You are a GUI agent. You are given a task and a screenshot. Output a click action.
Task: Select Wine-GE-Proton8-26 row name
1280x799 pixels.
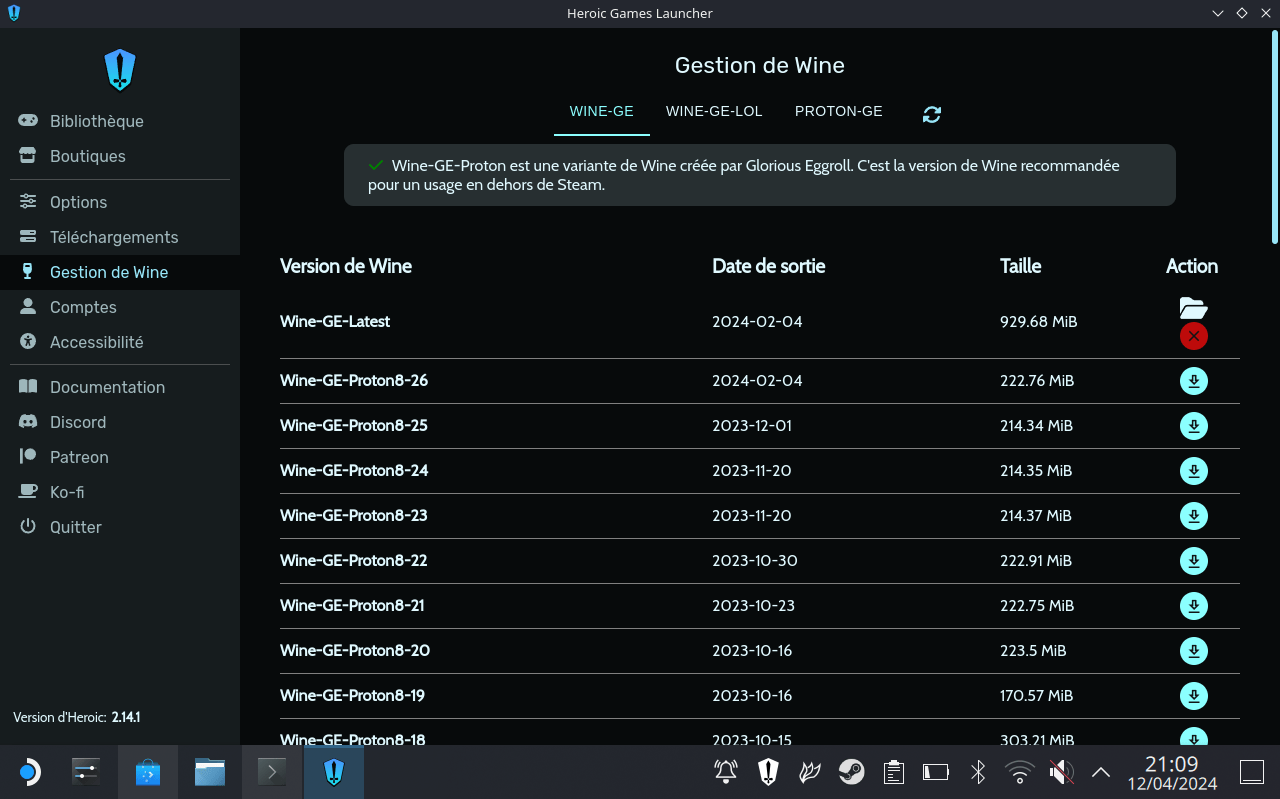(x=354, y=381)
